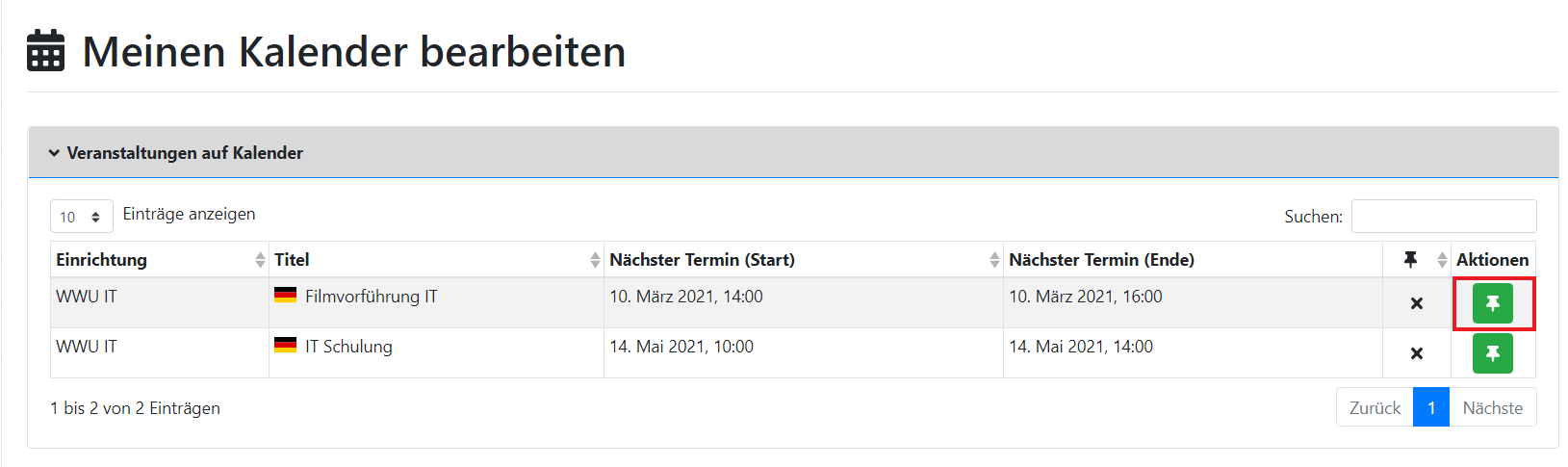Viewport: 1568px width, 467px height.
Task: Click the Zurück pagination button
Action: point(1375,407)
